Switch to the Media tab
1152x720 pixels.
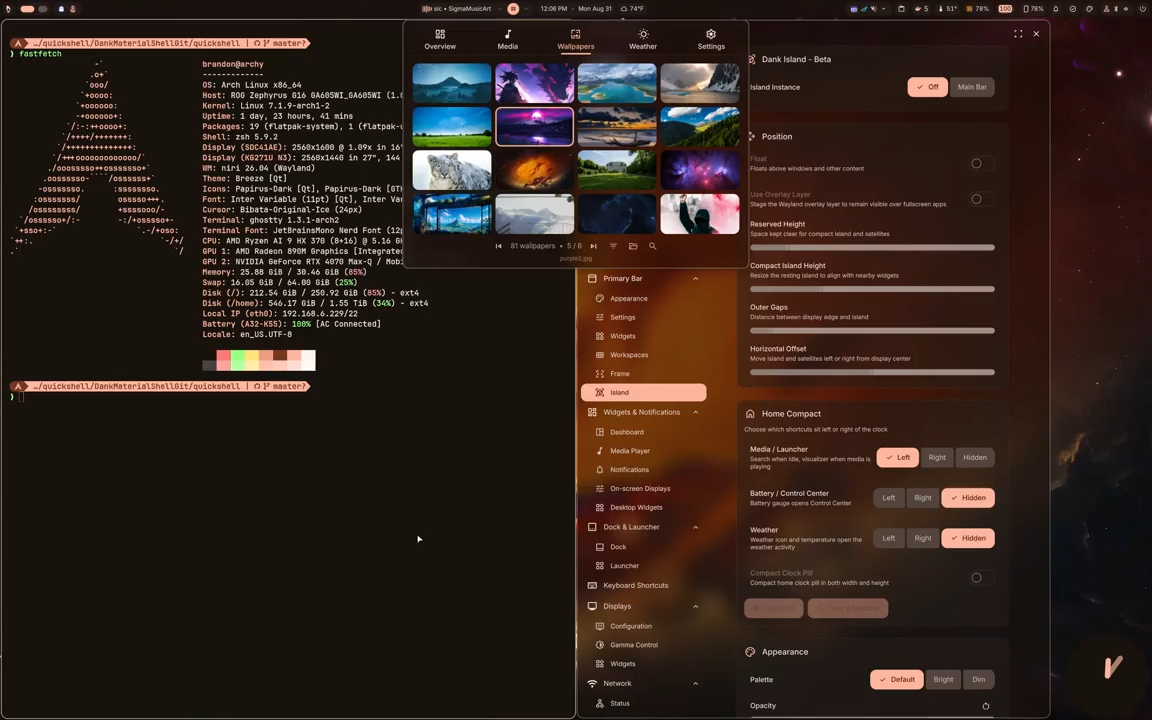point(507,39)
